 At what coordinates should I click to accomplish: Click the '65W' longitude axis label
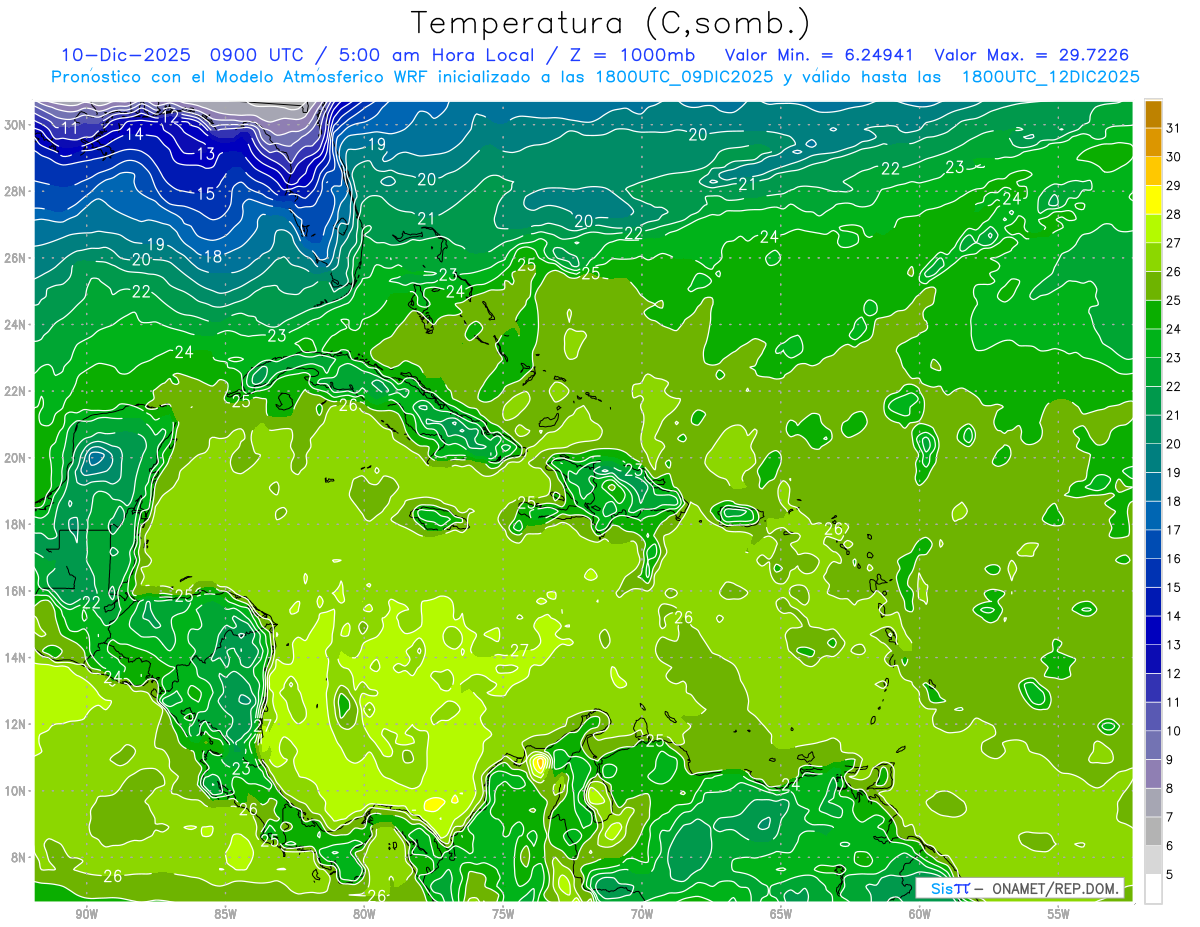(781, 914)
